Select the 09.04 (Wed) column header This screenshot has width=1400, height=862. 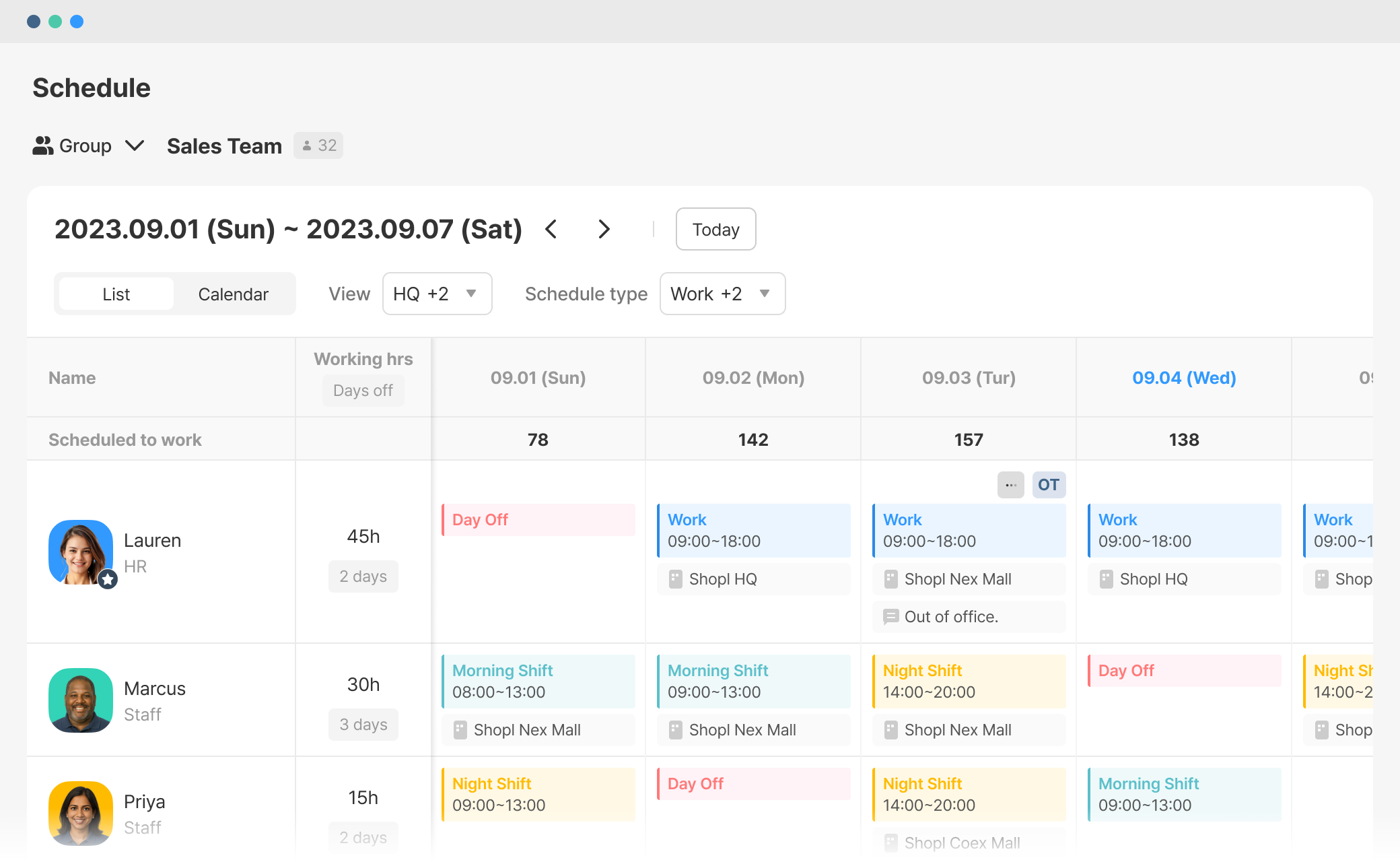(1183, 378)
